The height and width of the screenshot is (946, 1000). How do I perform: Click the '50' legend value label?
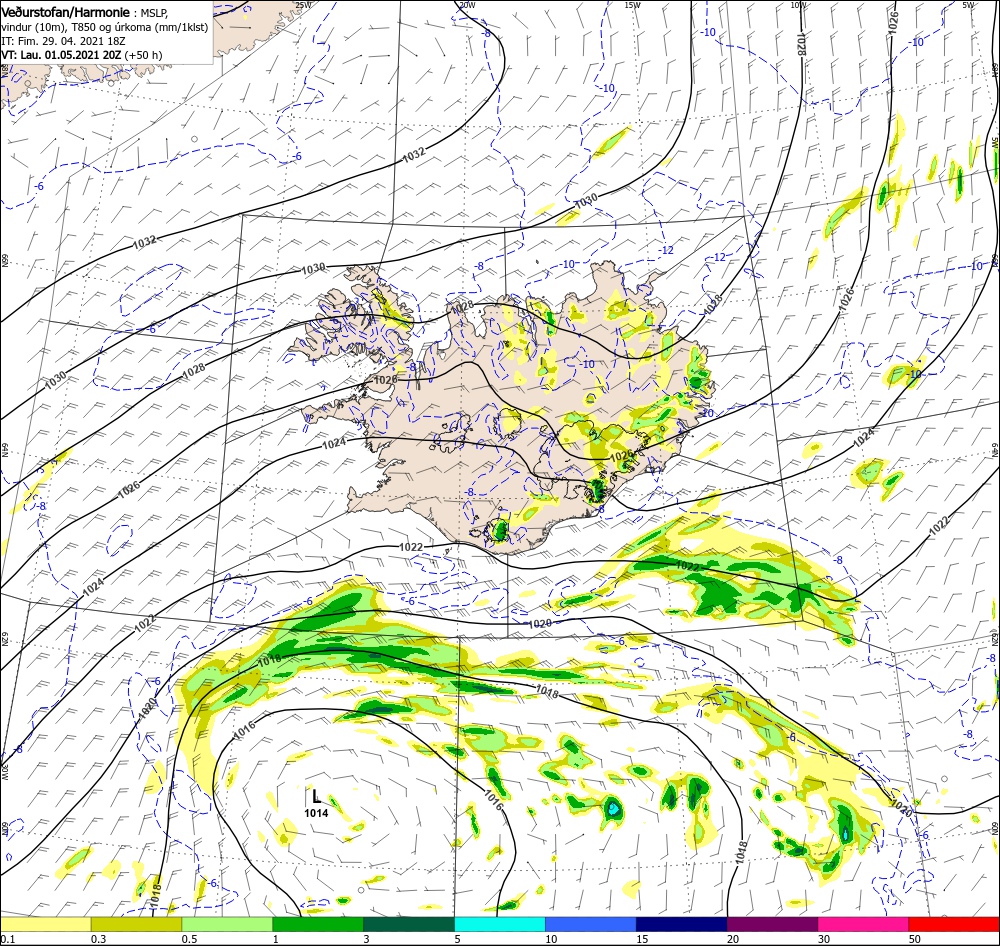[x=915, y=939]
